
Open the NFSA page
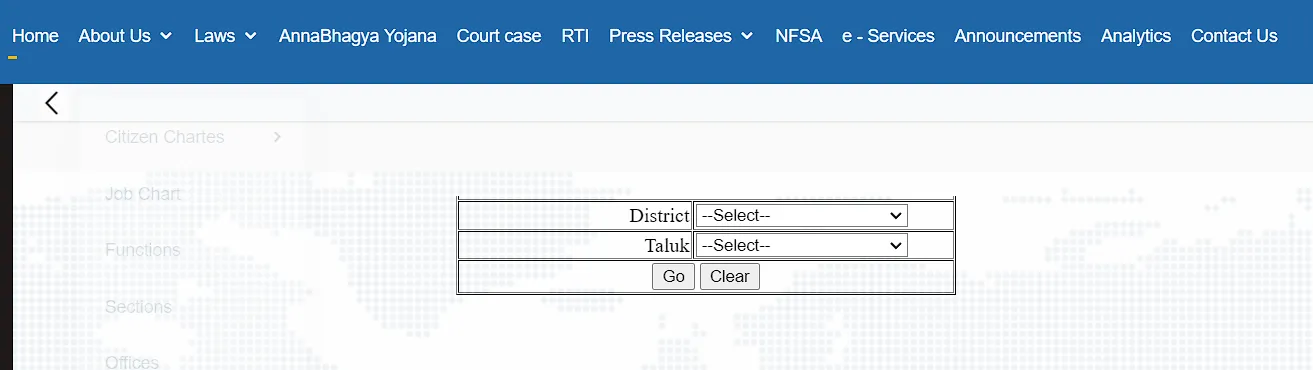pos(798,36)
